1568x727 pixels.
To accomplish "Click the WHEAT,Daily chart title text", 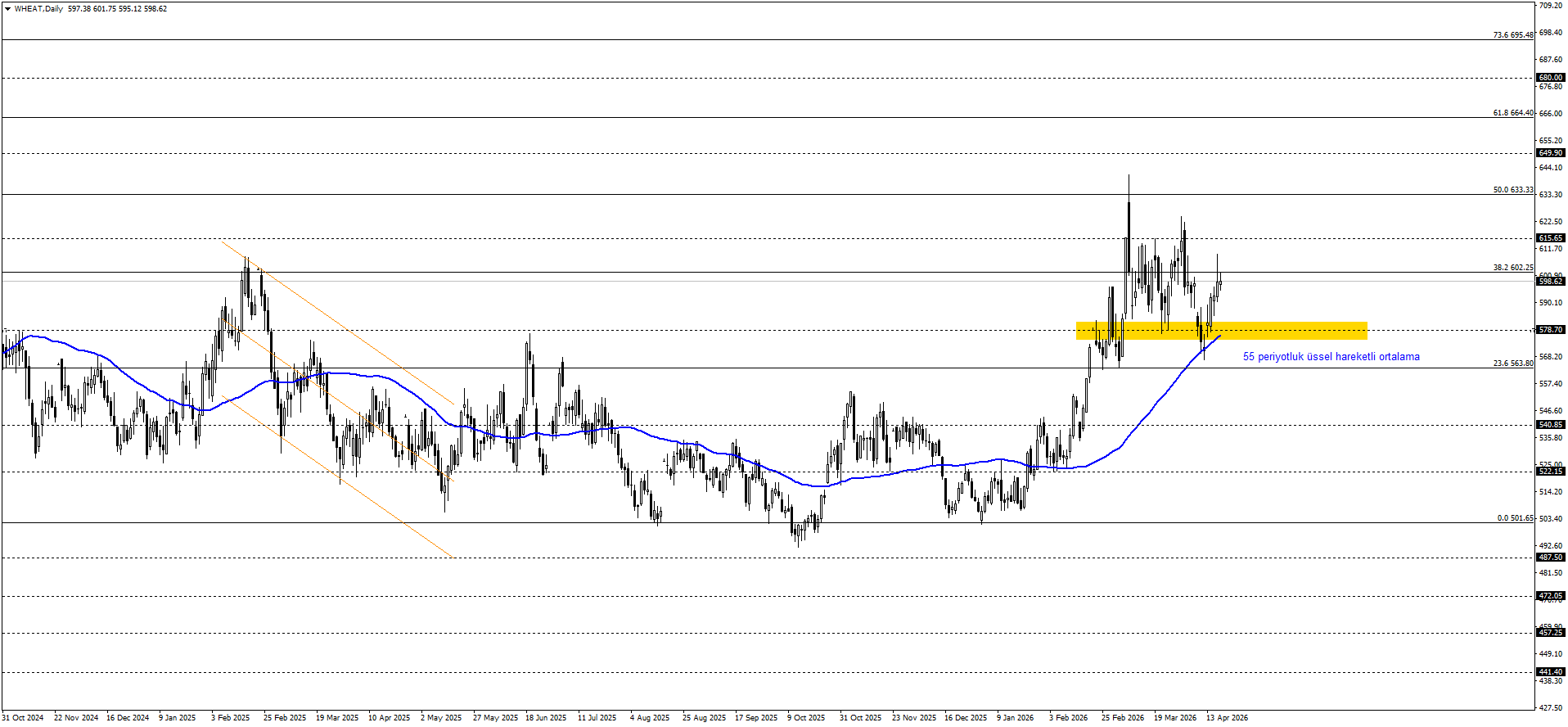I will (x=38, y=9).
